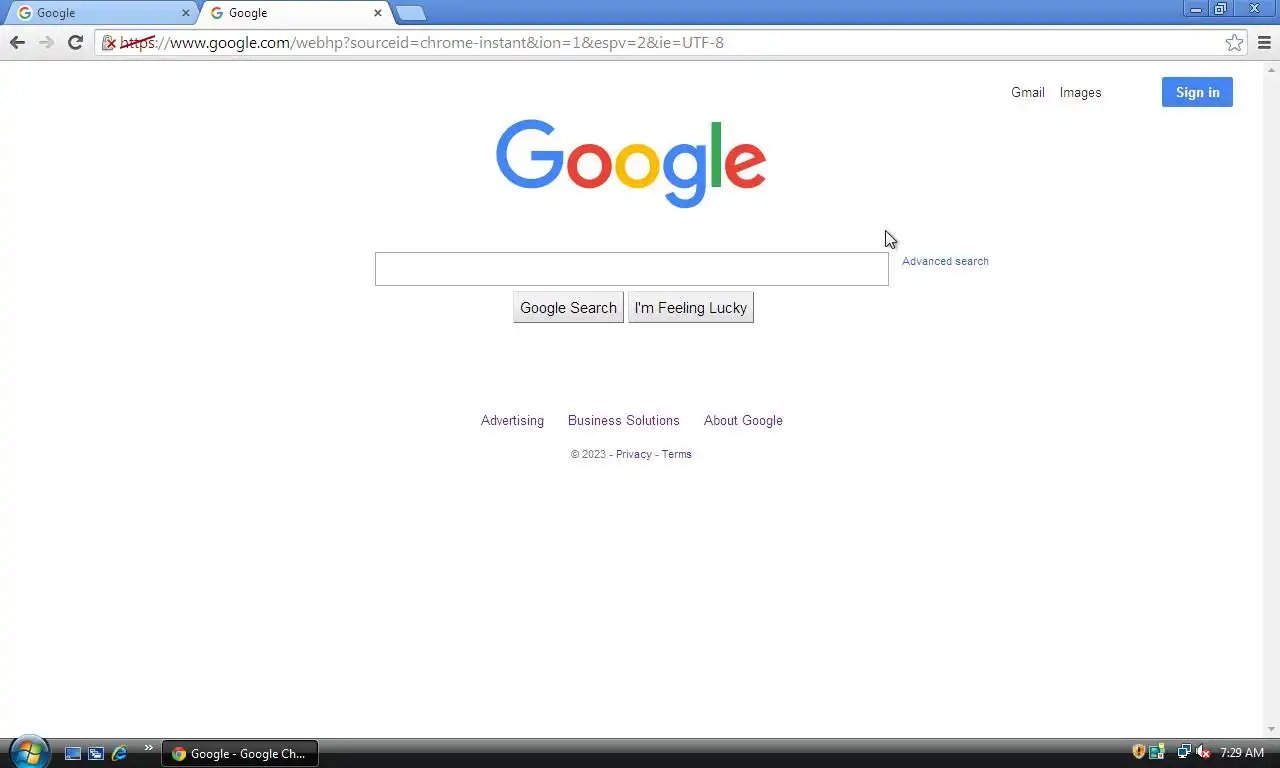This screenshot has height=768, width=1280.
Task: Open Gmail link
Action: click(1027, 92)
